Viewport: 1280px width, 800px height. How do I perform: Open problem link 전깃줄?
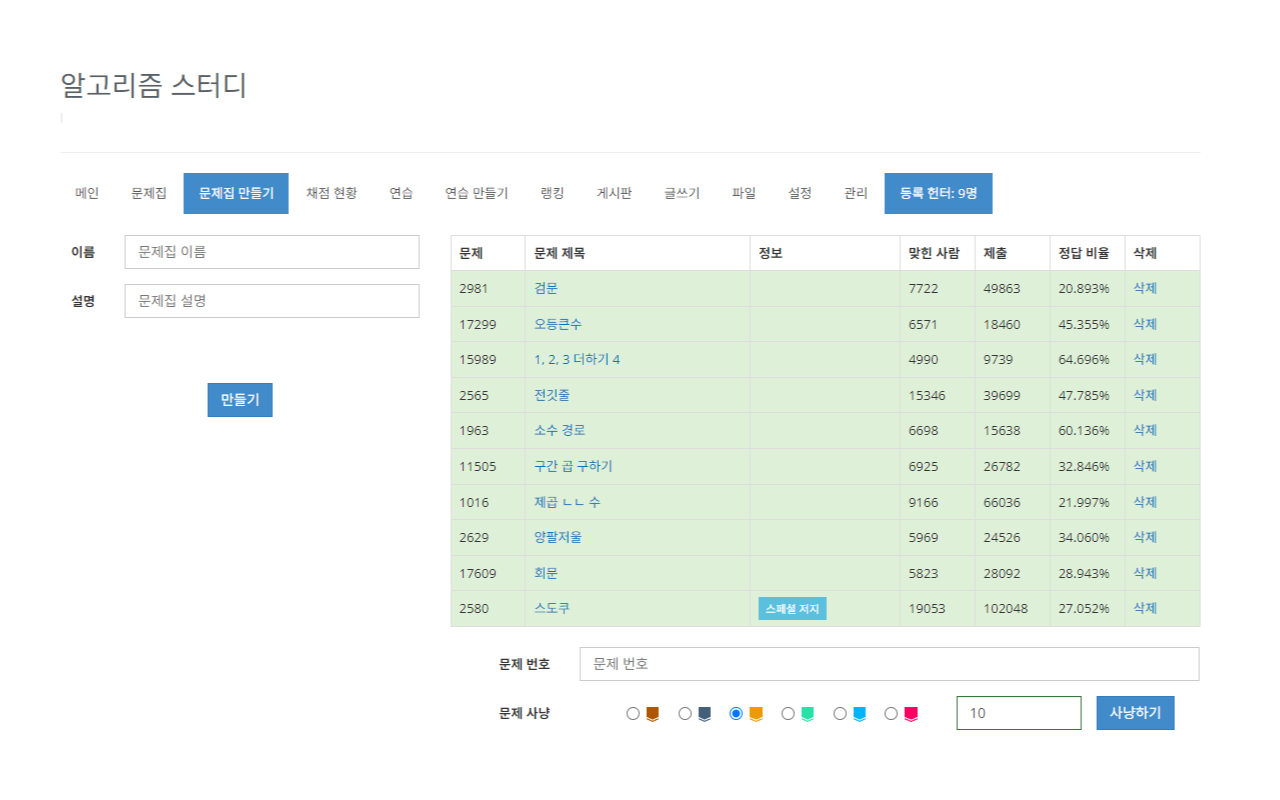[x=552, y=395]
